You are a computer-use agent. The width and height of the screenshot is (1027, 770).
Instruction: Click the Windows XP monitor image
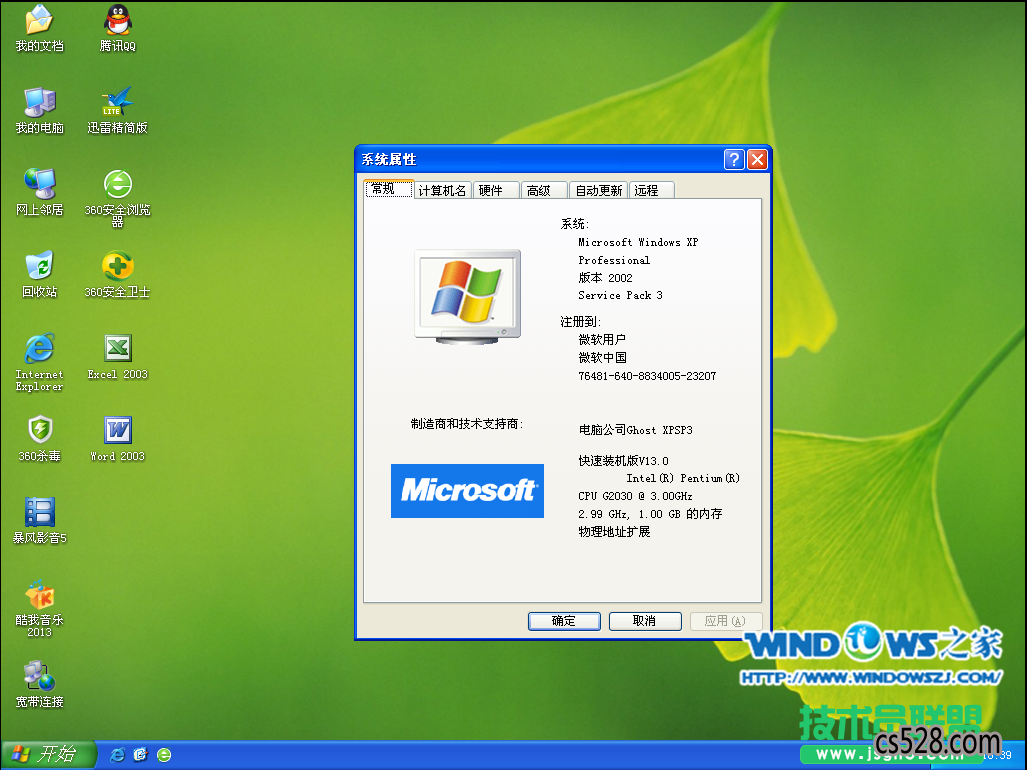click(x=468, y=297)
